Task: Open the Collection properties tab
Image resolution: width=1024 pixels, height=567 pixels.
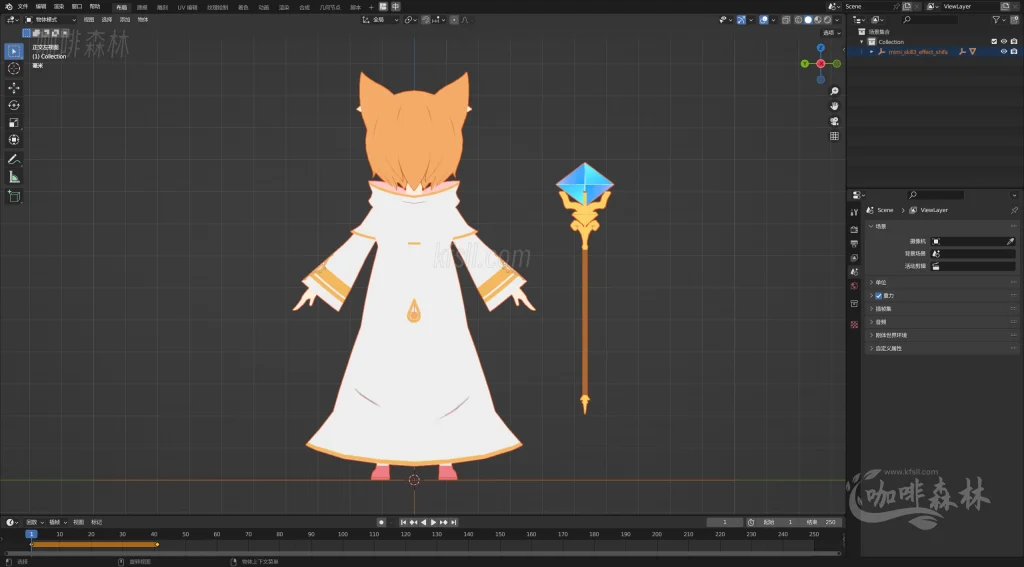Action: 854,304
